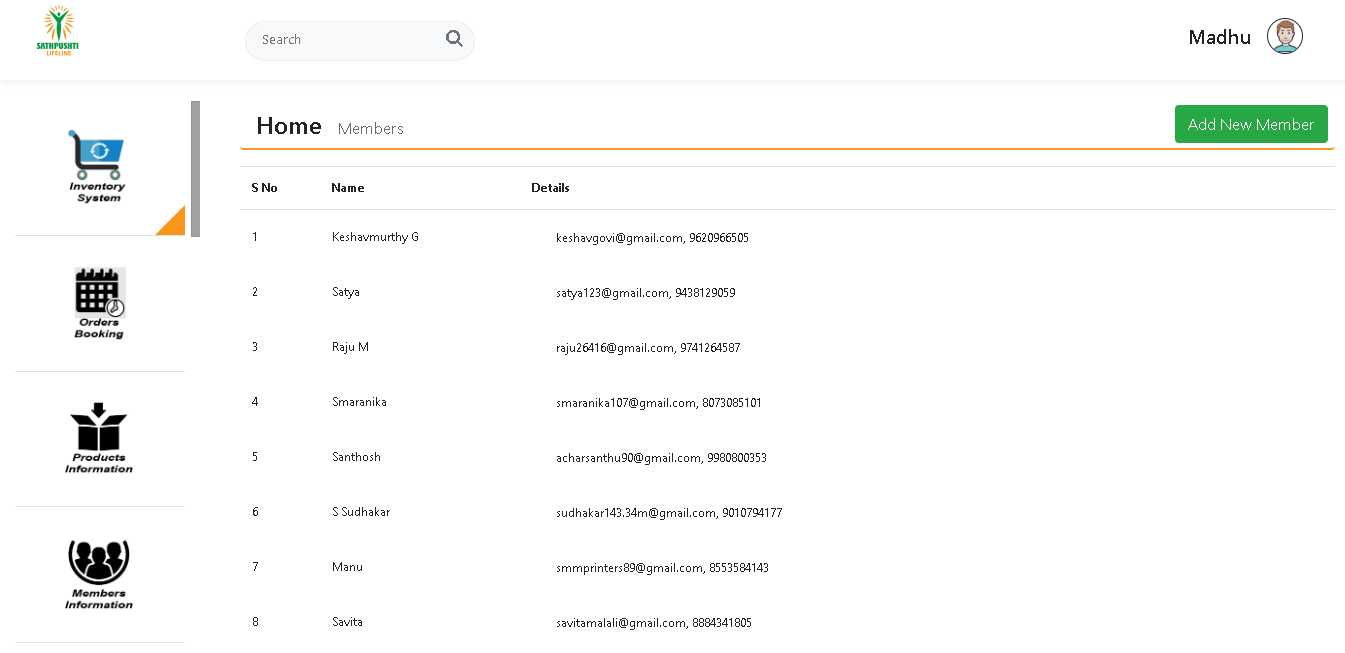Click Madhu's profile avatar
This screenshot has height=653, width=1345.
[1284, 37]
